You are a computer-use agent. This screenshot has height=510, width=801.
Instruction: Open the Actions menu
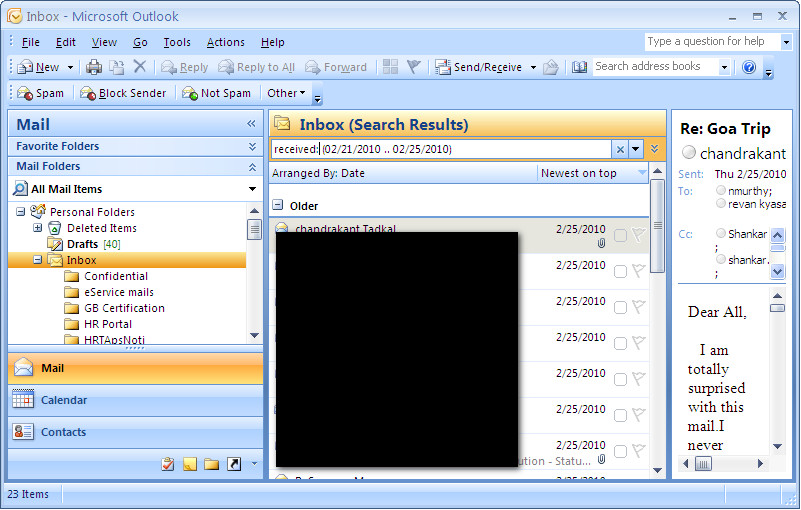tap(225, 42)
